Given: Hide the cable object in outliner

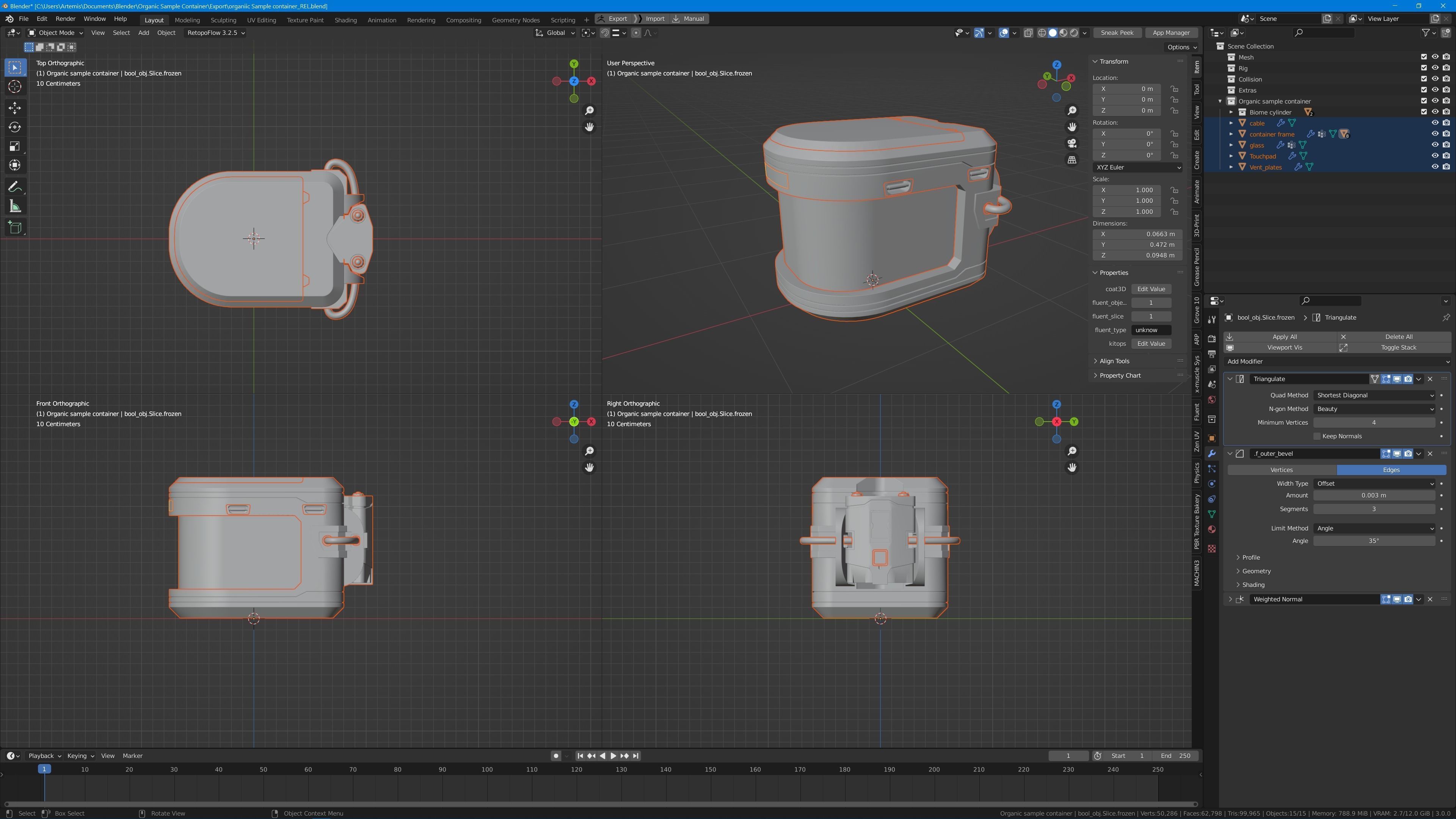Looking at the screenshot, I should [x=1434, y=122].
